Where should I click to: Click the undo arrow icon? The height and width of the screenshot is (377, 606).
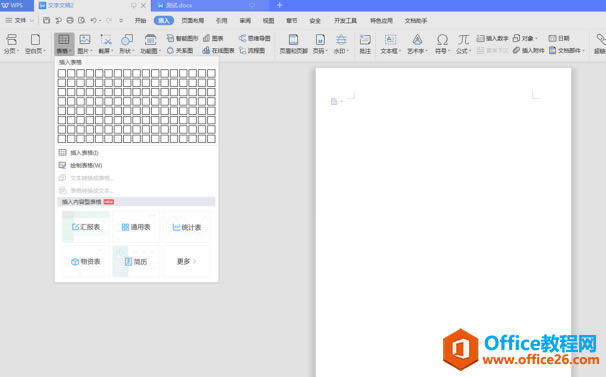click(x=93, y=20)
